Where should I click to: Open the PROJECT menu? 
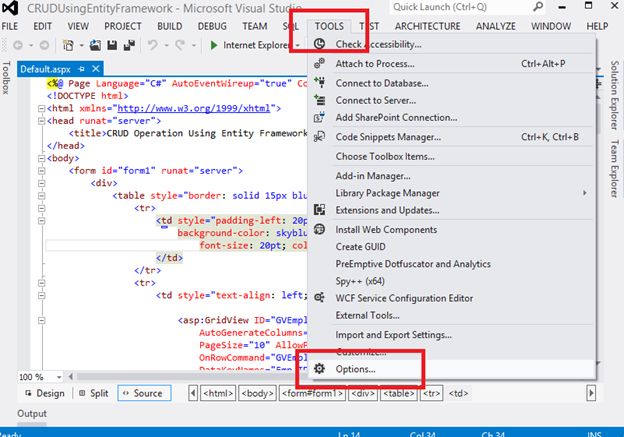(123, 26)
